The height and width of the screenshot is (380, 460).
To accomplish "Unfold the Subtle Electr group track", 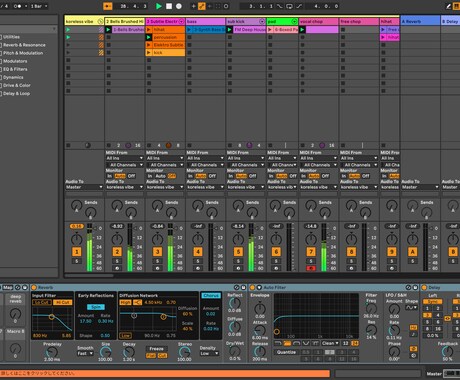I will (x=181, y=21).
